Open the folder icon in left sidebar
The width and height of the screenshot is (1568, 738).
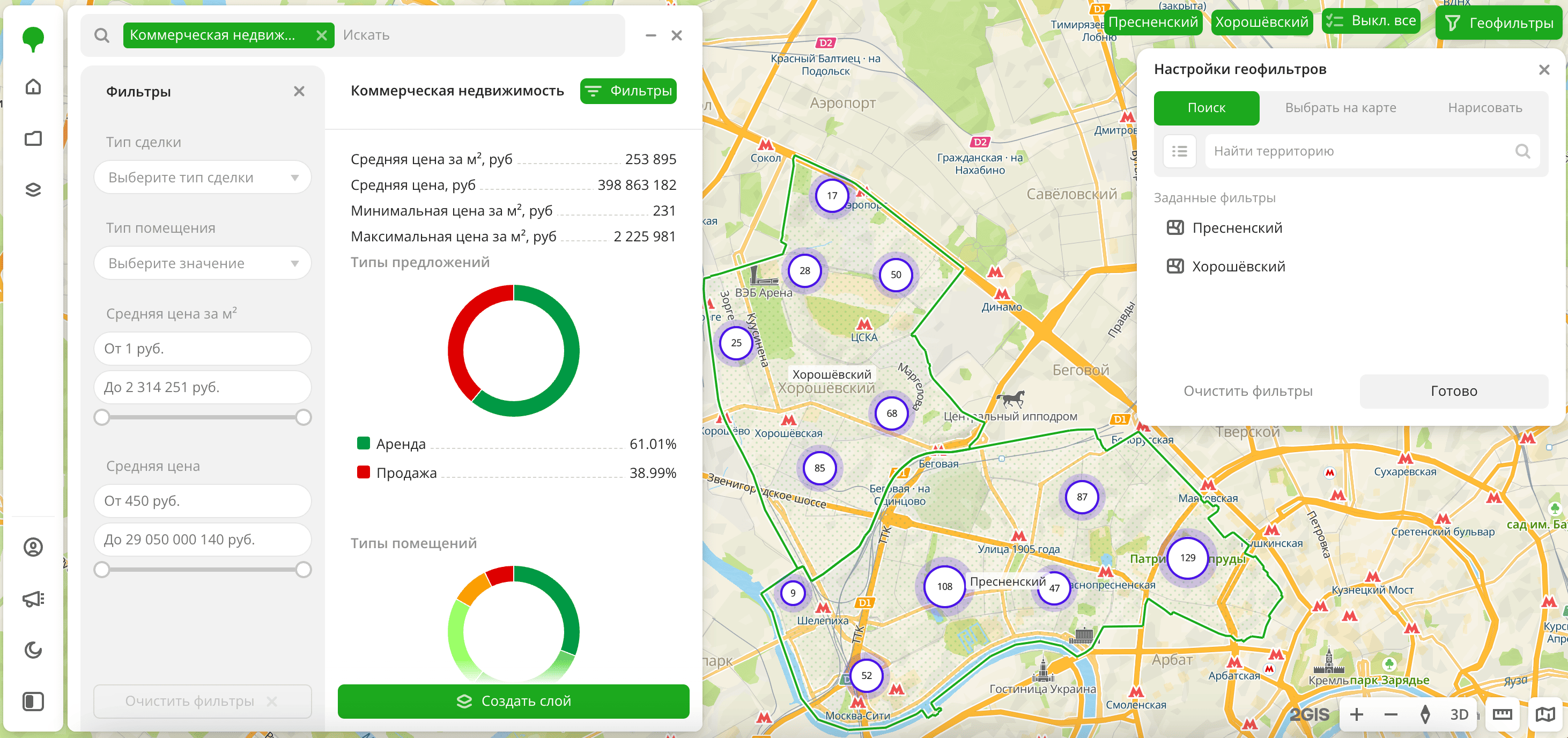click(x=33, y=139)
